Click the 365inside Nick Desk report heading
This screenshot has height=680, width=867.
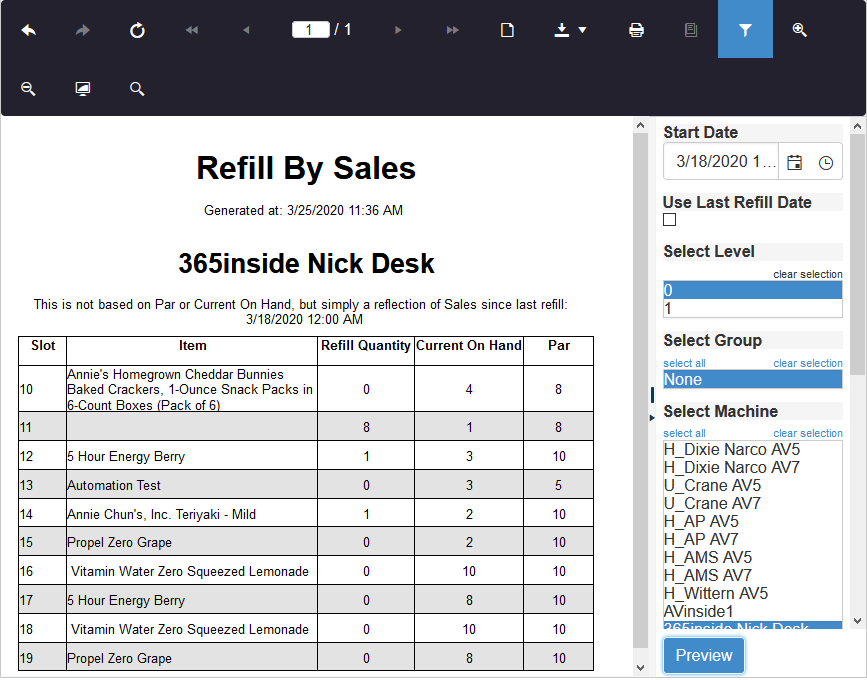[x=306, y=263]
